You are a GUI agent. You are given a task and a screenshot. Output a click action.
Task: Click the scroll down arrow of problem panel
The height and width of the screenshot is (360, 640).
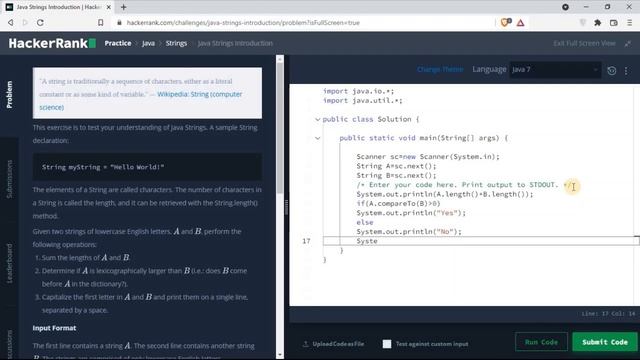[280, 354]
